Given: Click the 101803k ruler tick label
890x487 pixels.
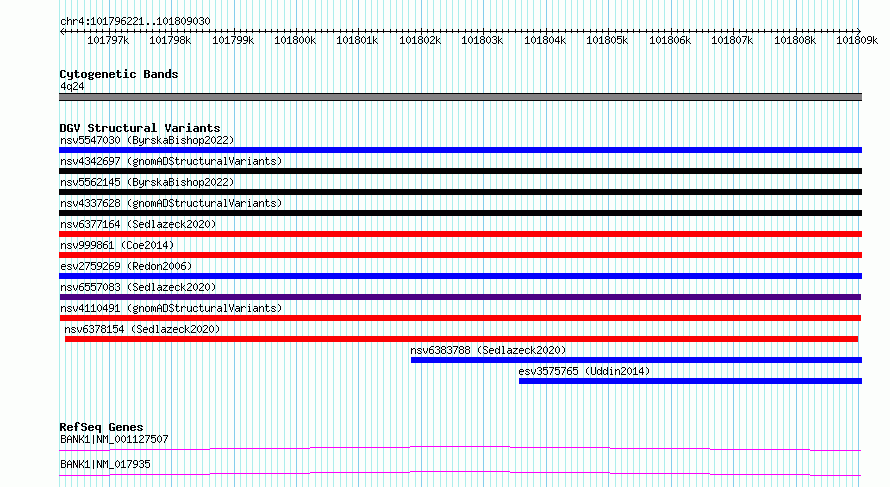Looking at the screenshot, I should 482,41.
